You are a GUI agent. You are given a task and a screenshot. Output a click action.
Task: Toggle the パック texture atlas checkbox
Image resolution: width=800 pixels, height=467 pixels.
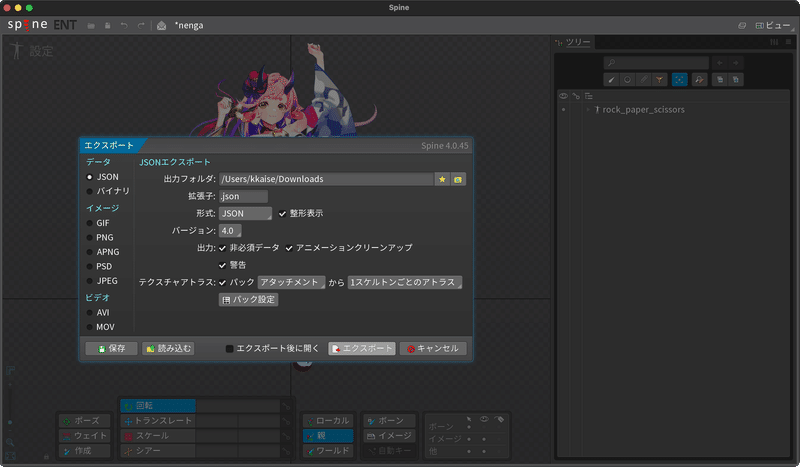click(222, 282)
